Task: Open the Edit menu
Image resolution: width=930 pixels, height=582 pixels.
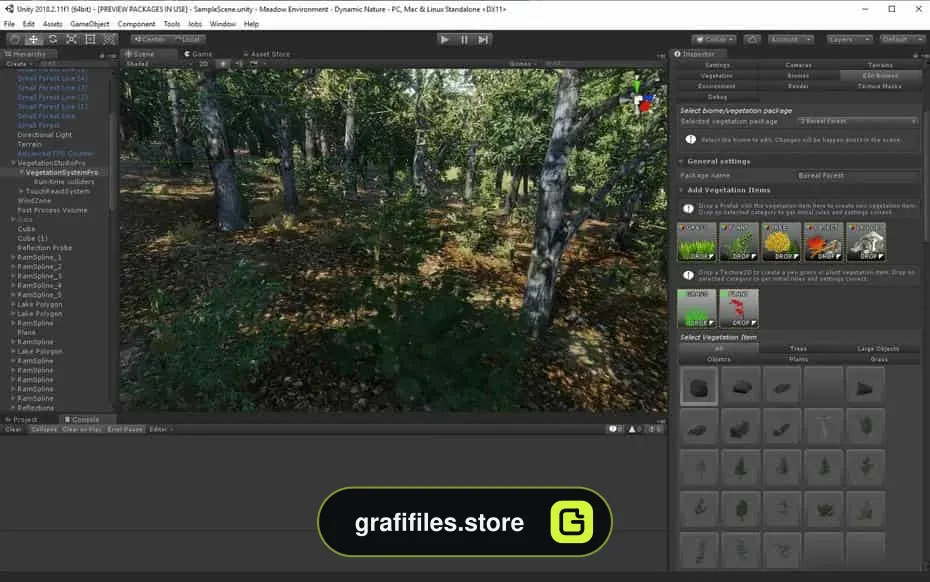Action: 28,24
